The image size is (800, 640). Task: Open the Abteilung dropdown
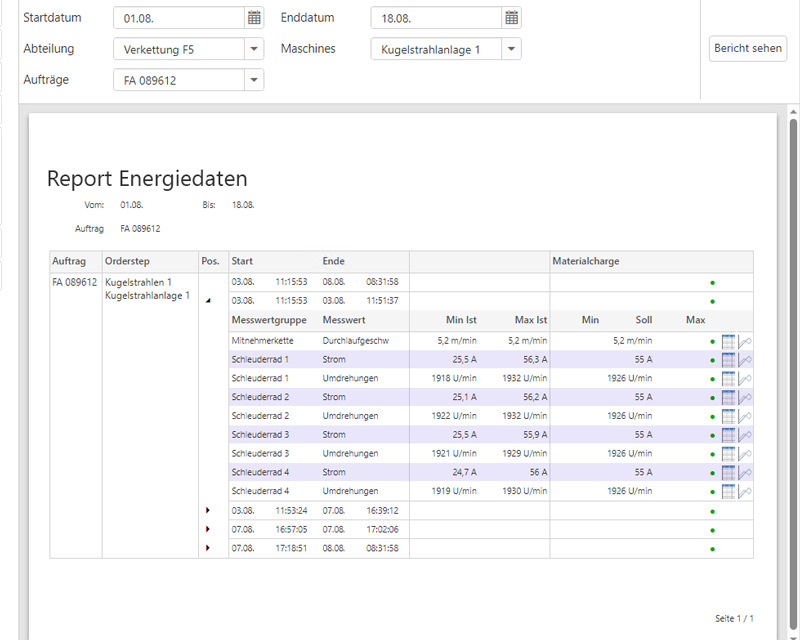point(254,49)
